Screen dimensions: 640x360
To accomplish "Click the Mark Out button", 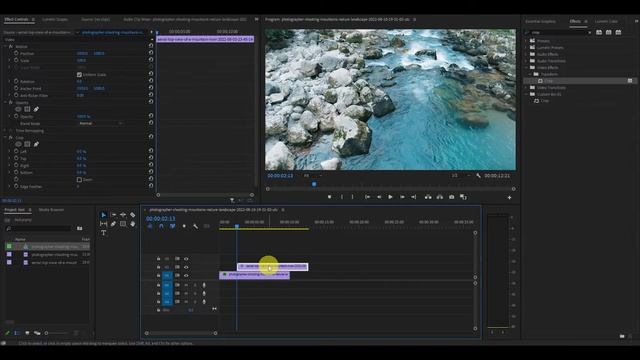I will point(353,197).
